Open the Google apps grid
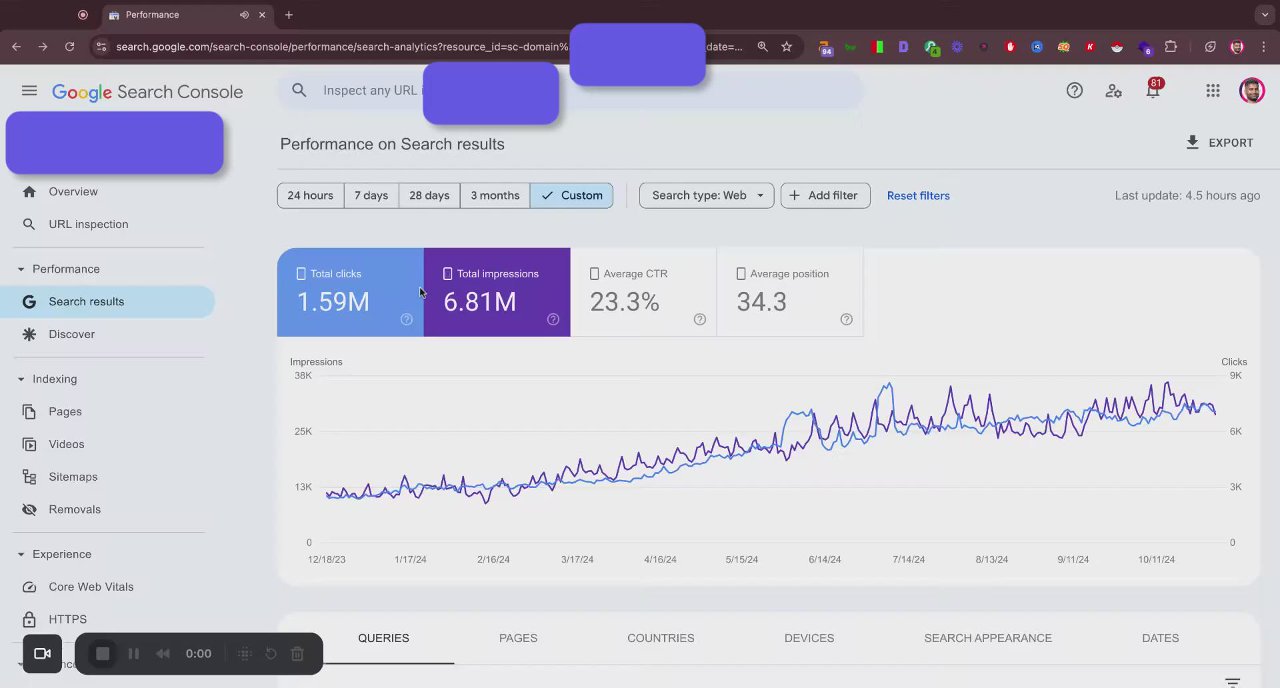 tap(1212, 91)
